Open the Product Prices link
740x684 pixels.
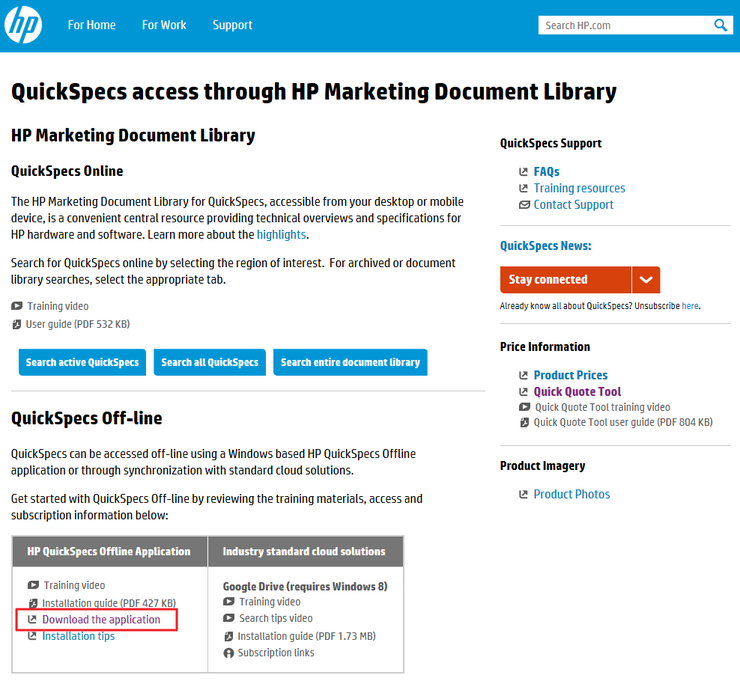[571, 375]
